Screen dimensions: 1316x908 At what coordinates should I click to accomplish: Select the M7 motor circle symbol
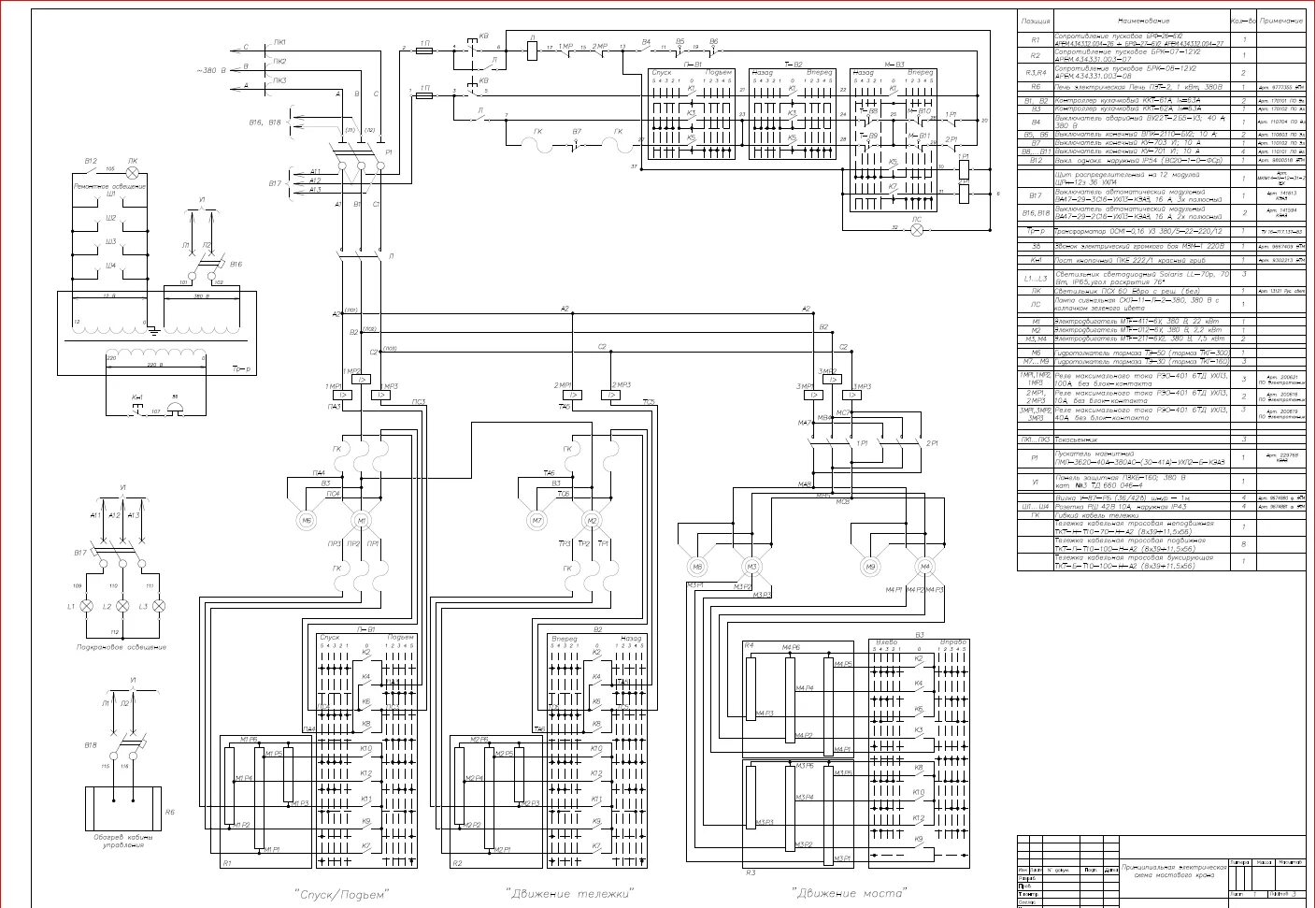click(x=536, y=521)
